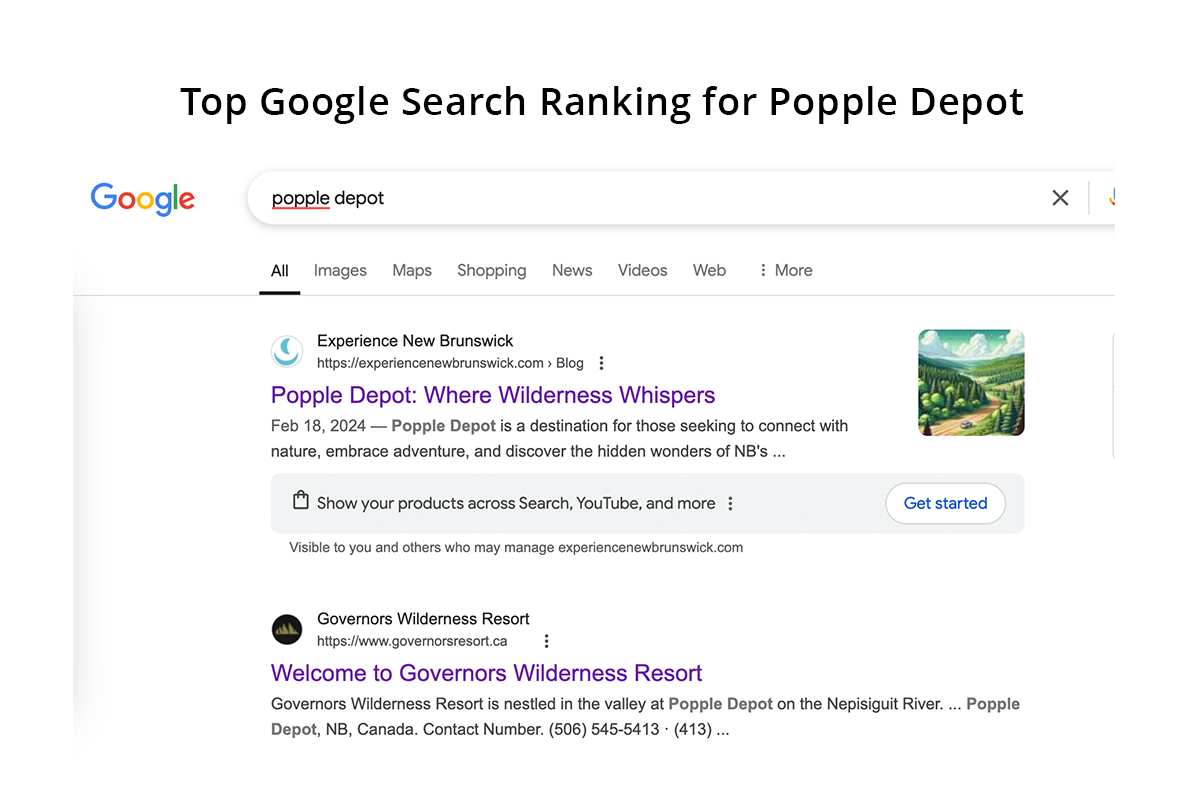Click the Experience New Brunswick site name
Image resolution: width=1200 pixels, height=800 pixels.
click(415, 341)
